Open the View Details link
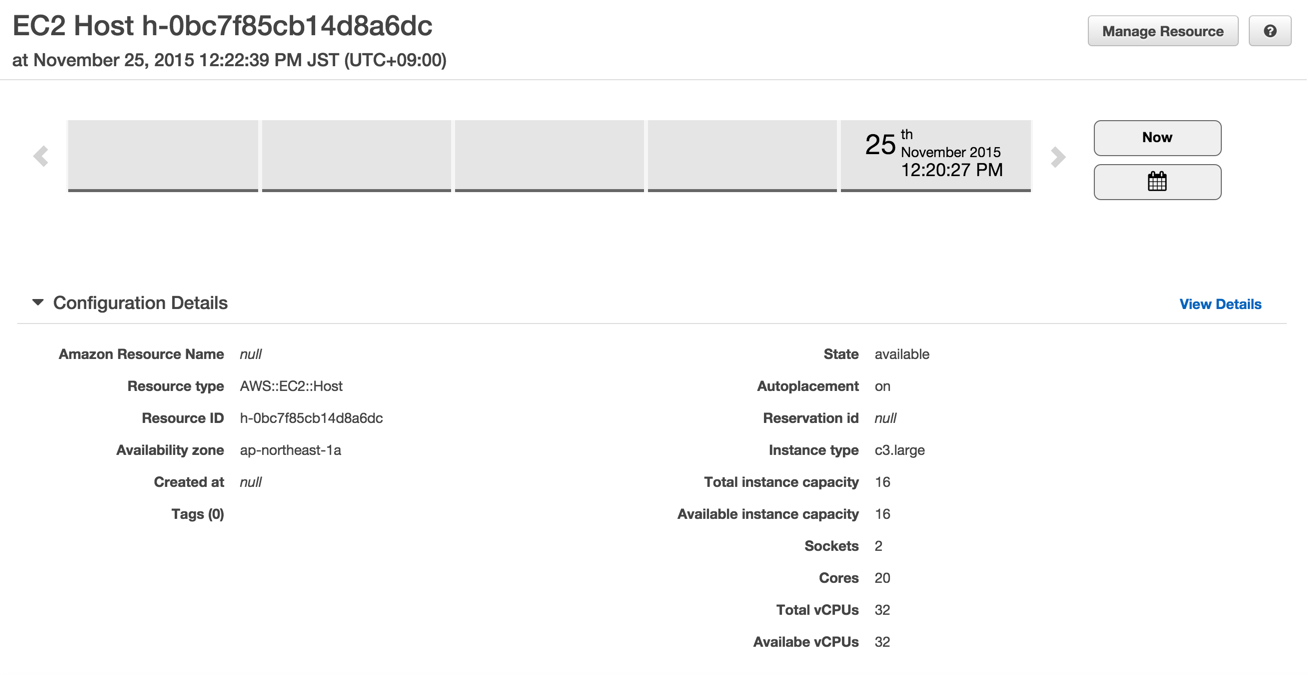 pos(1220,303)
